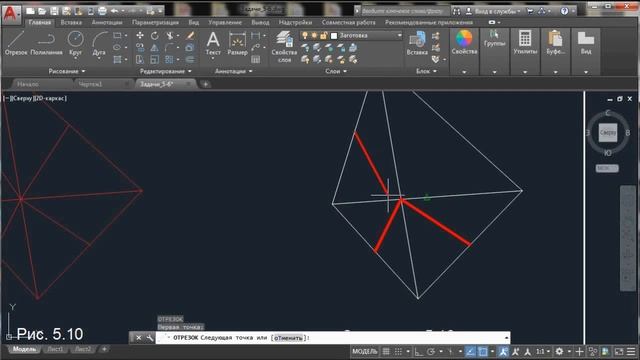
Task: Click the Save icon in quick access toolbar
Action: point(54,11)
